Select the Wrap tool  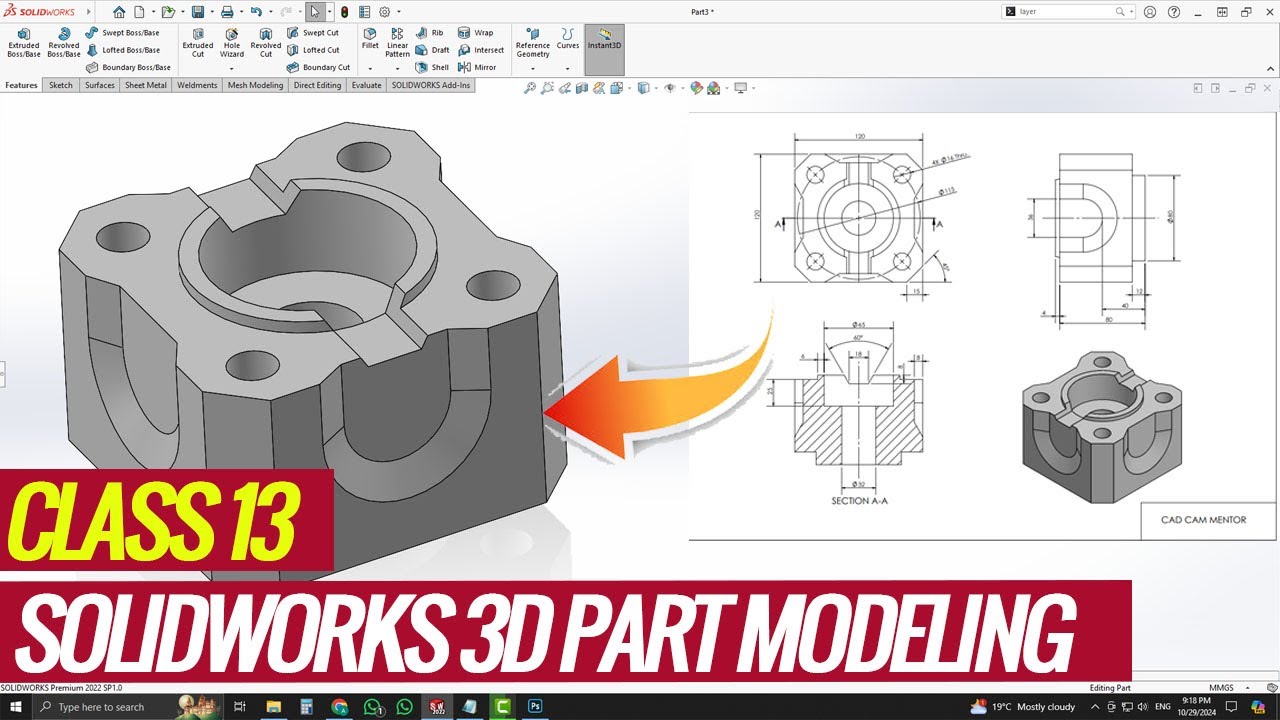point(476,33)
